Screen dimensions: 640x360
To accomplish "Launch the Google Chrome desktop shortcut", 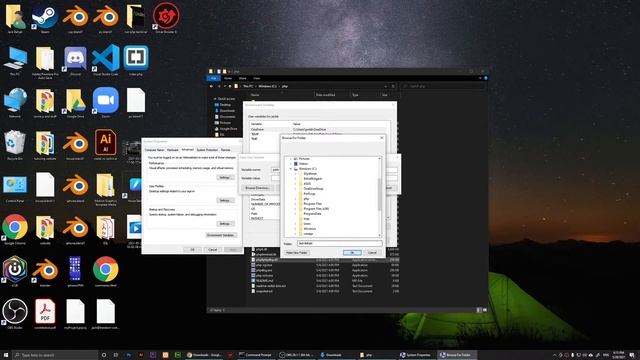I will coord(15,229).
